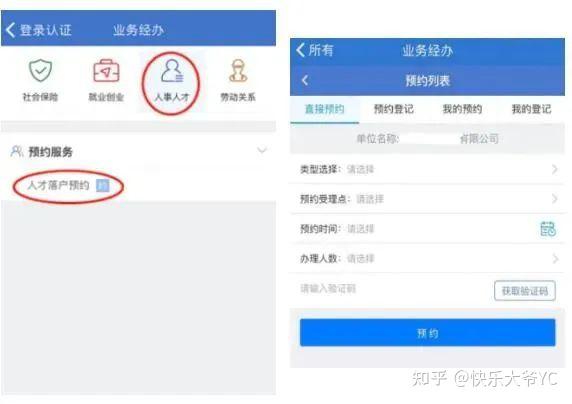Click the 获取验证码 button
The image size is (572, 404).
pyautogui.click(x=525, y=291)
